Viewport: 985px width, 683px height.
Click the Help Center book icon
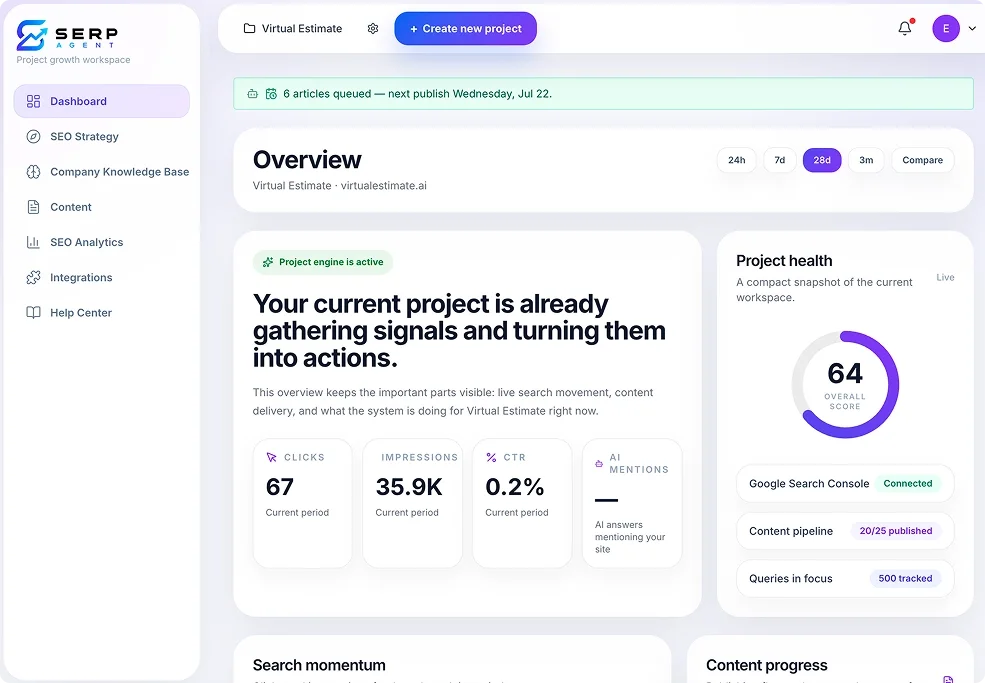click(x=33, y=312)
